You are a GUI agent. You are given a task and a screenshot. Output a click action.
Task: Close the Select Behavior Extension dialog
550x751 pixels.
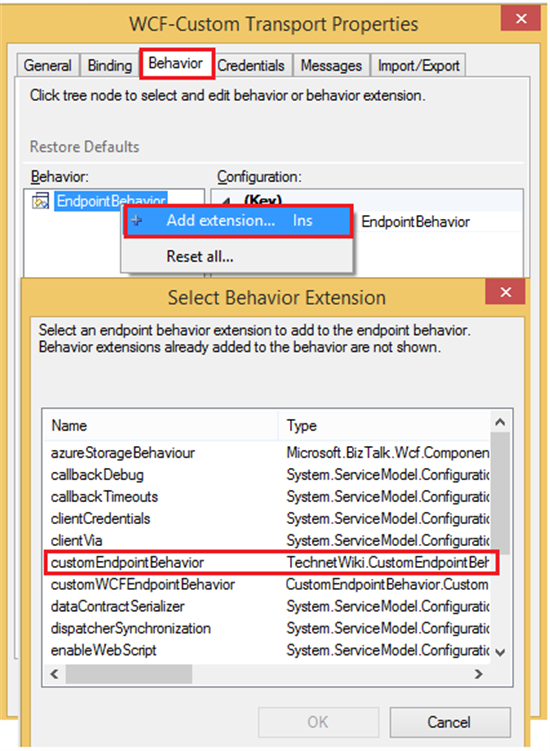pyautogui.click(x=505, y=292)
